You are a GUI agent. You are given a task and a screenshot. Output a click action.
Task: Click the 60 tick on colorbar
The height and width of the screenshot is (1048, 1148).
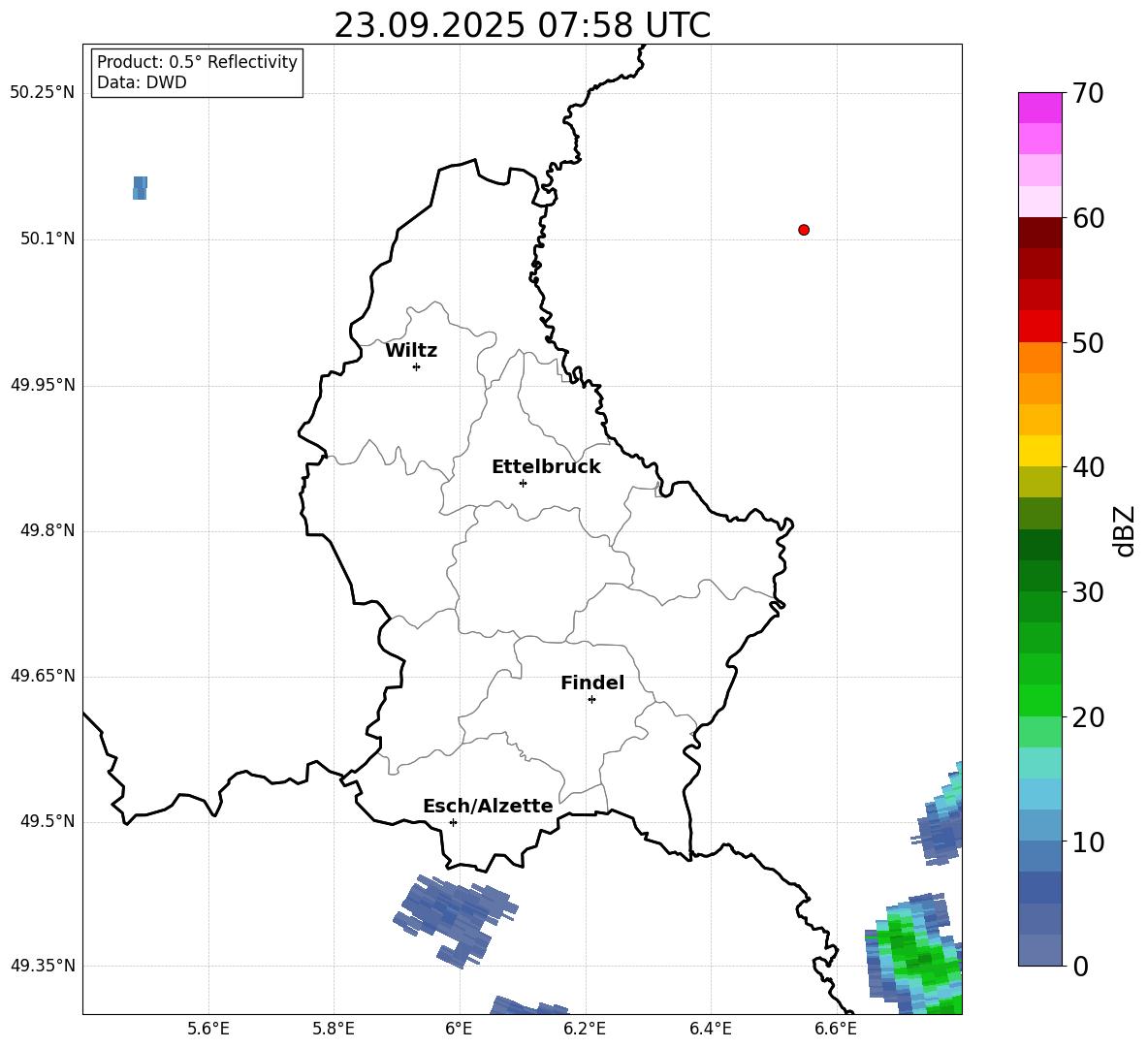[1088, 218]
